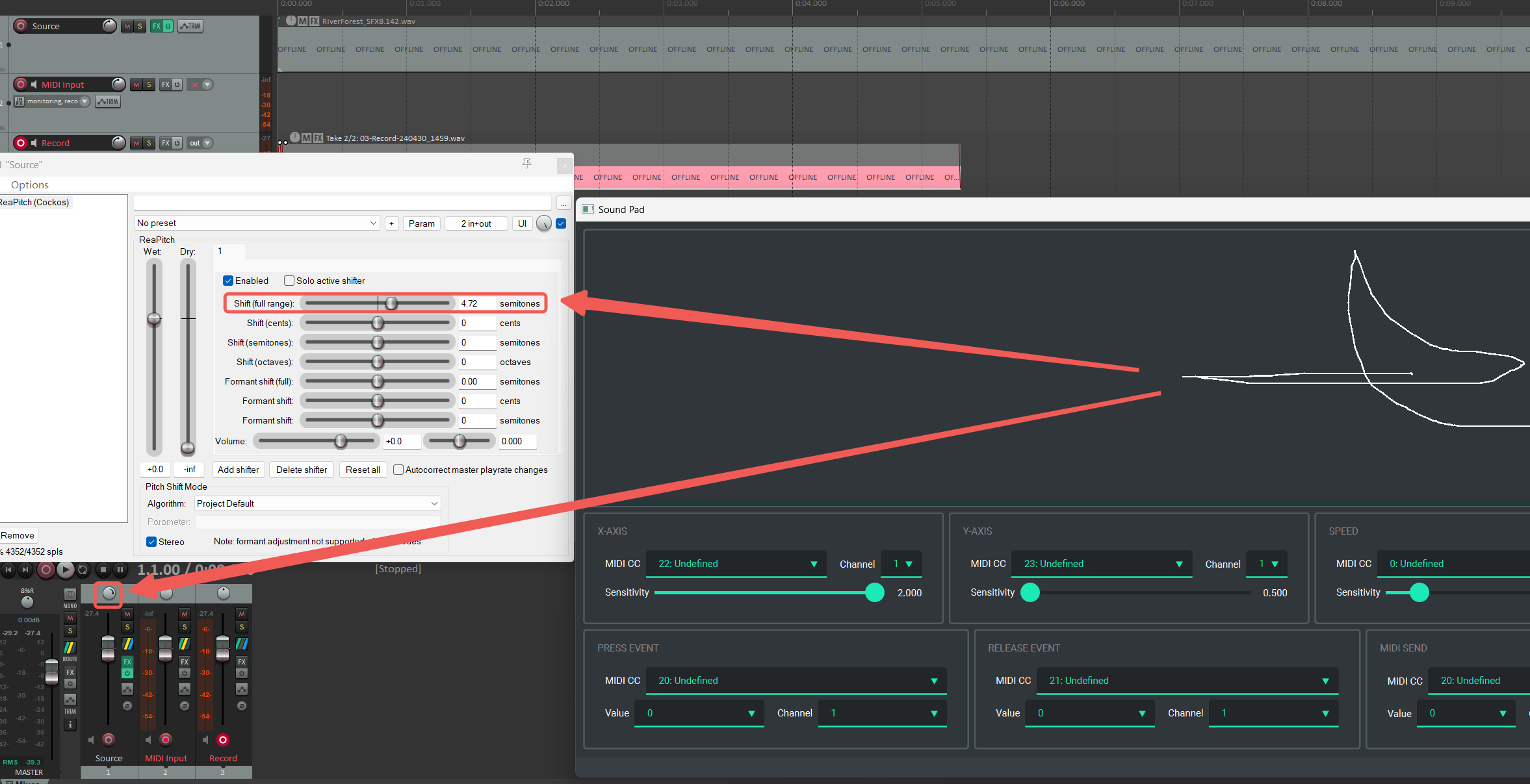This screenshot has width=1530, height=784.
Task: Toggle Source track FX bypass power button
Action: point(168,26)
